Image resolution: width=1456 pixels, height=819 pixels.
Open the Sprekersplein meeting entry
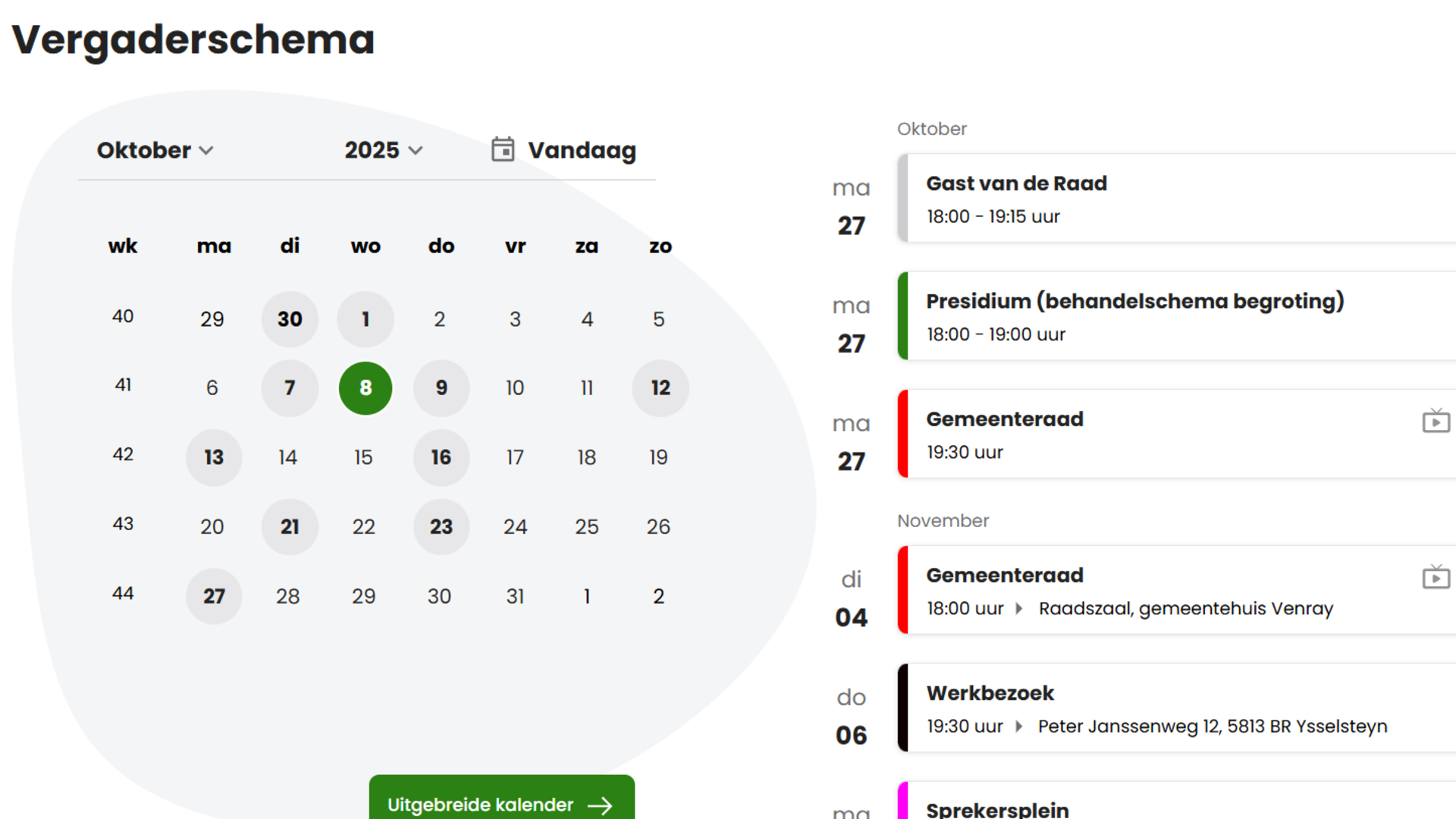pyautogui.click(x=997, y=808)
